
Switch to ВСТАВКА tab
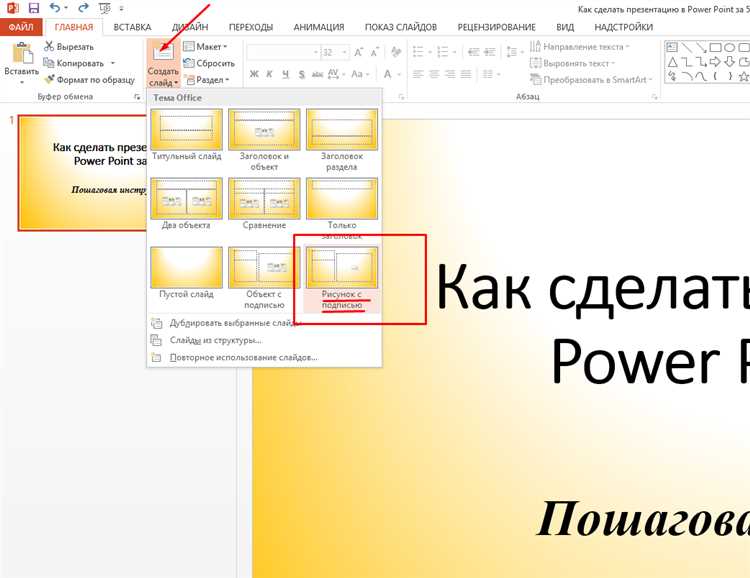click(x=132, y=27)
